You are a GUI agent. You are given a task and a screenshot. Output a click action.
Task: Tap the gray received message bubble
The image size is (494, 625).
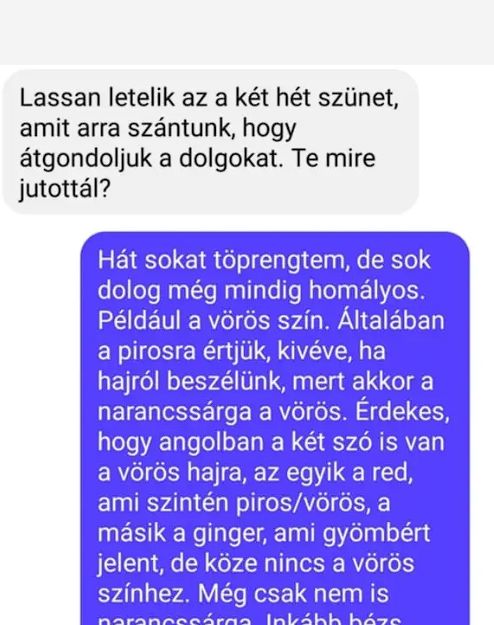pos(211,142)
